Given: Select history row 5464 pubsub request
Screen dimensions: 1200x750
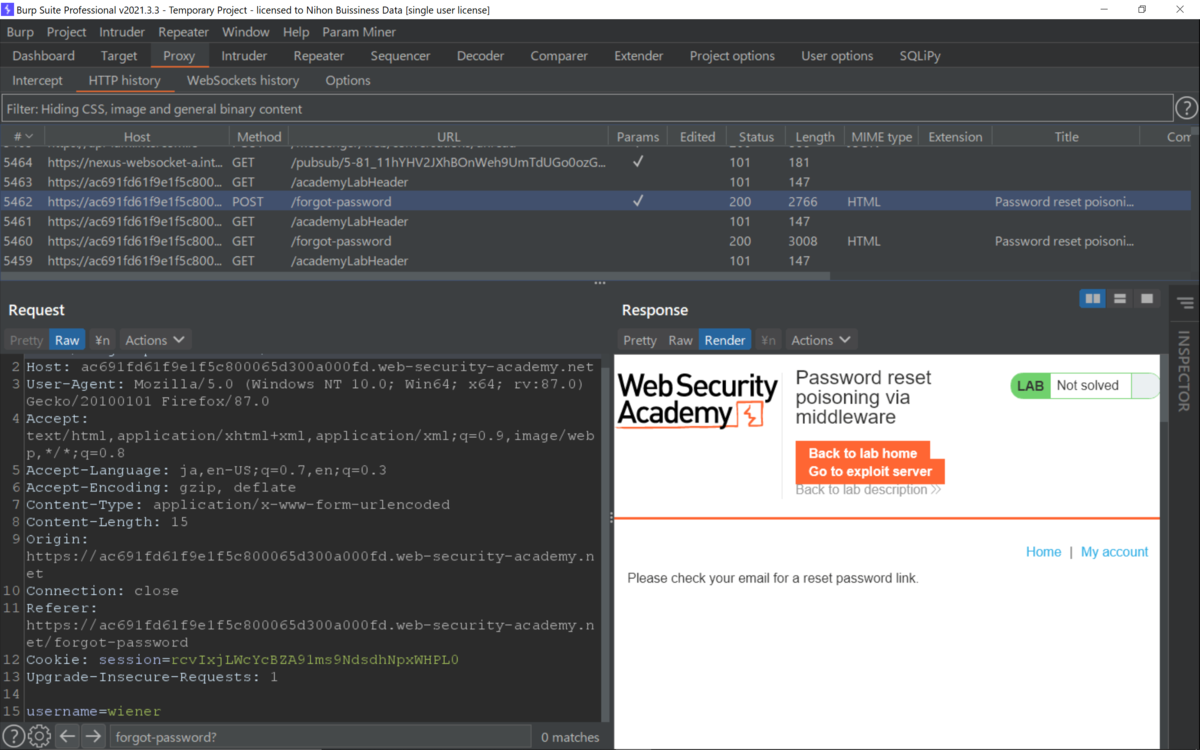Looking at the screenshot, I should click(x=595, y=161).
